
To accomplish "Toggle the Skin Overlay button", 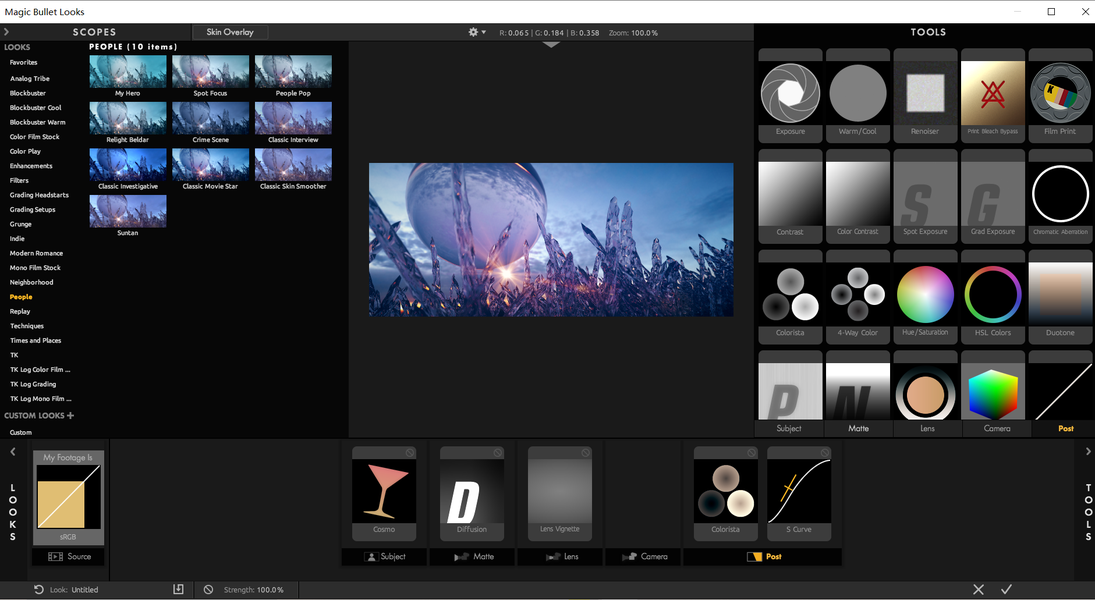I will point(230,32).
